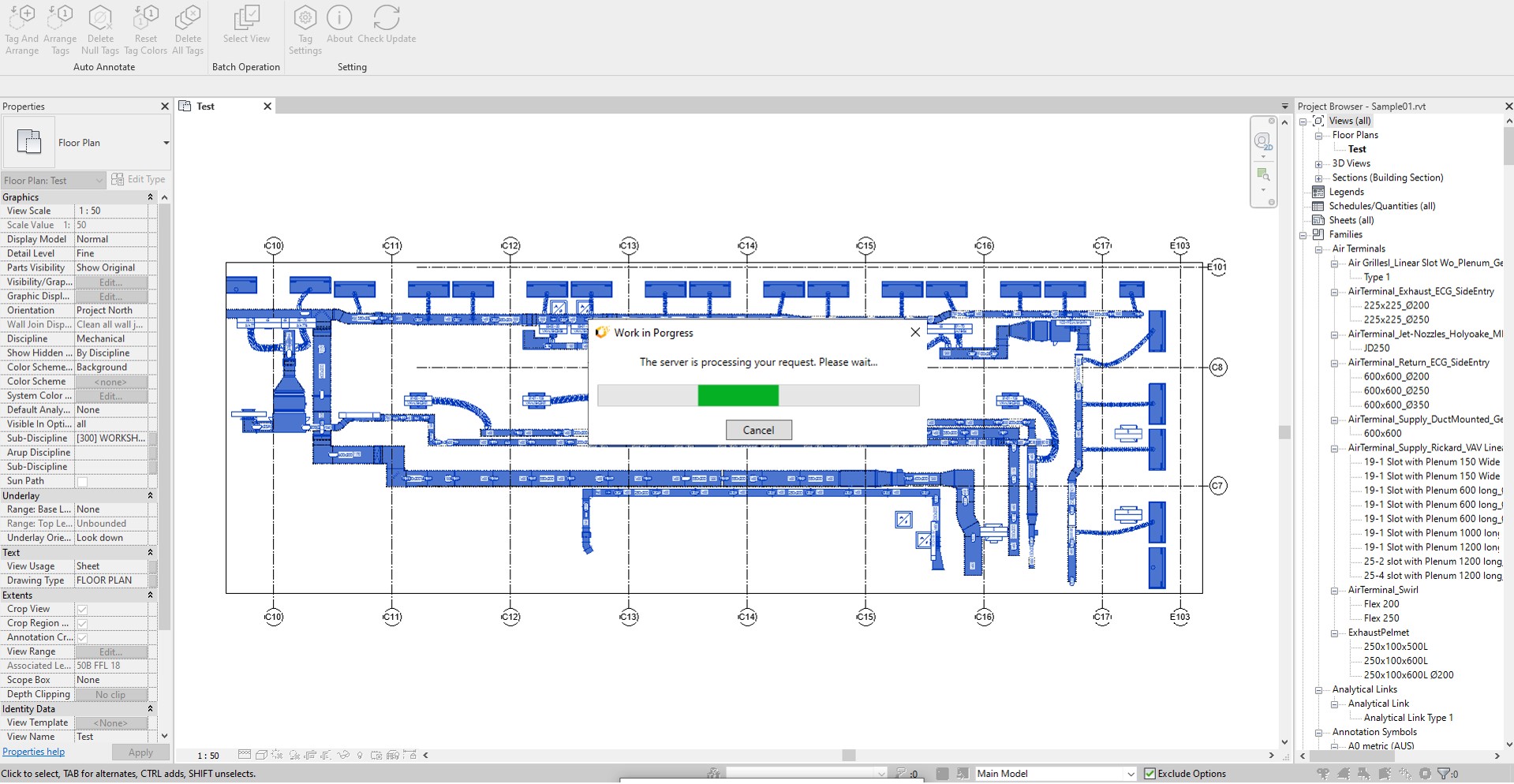Viewport: 1514px width, 784px height.
Task: Select 3D Views in Project Browser
Action: [1351, 163]
